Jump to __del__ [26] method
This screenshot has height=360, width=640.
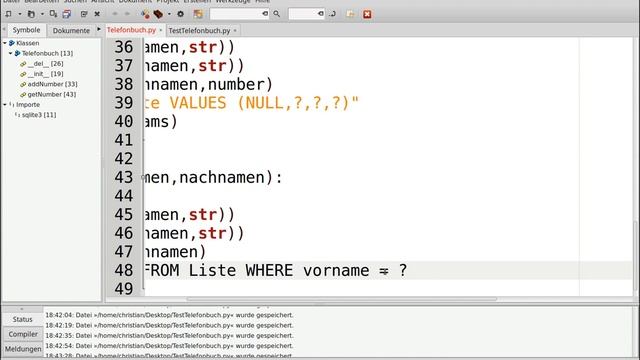45,63
